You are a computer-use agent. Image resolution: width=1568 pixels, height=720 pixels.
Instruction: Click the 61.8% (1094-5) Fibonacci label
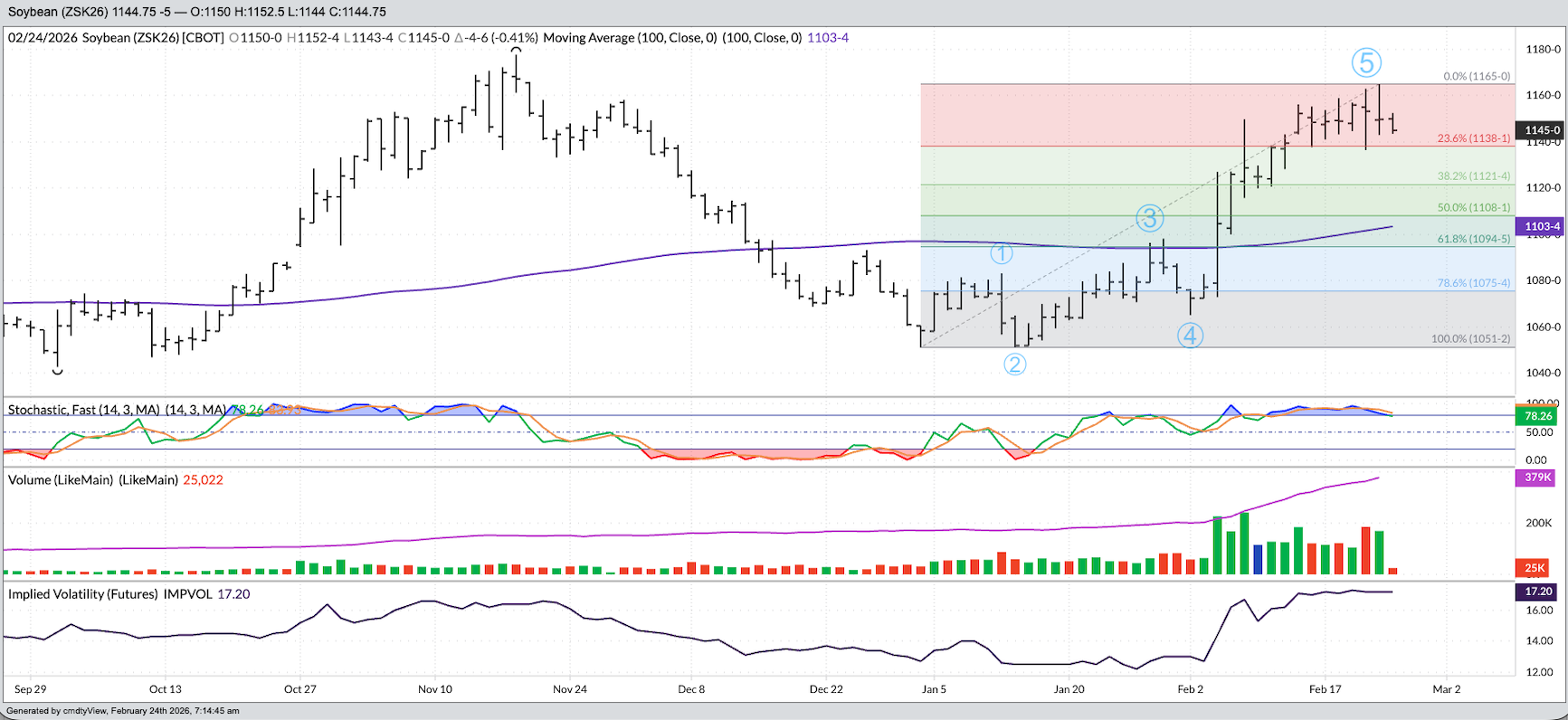[x=1473, y=239]
